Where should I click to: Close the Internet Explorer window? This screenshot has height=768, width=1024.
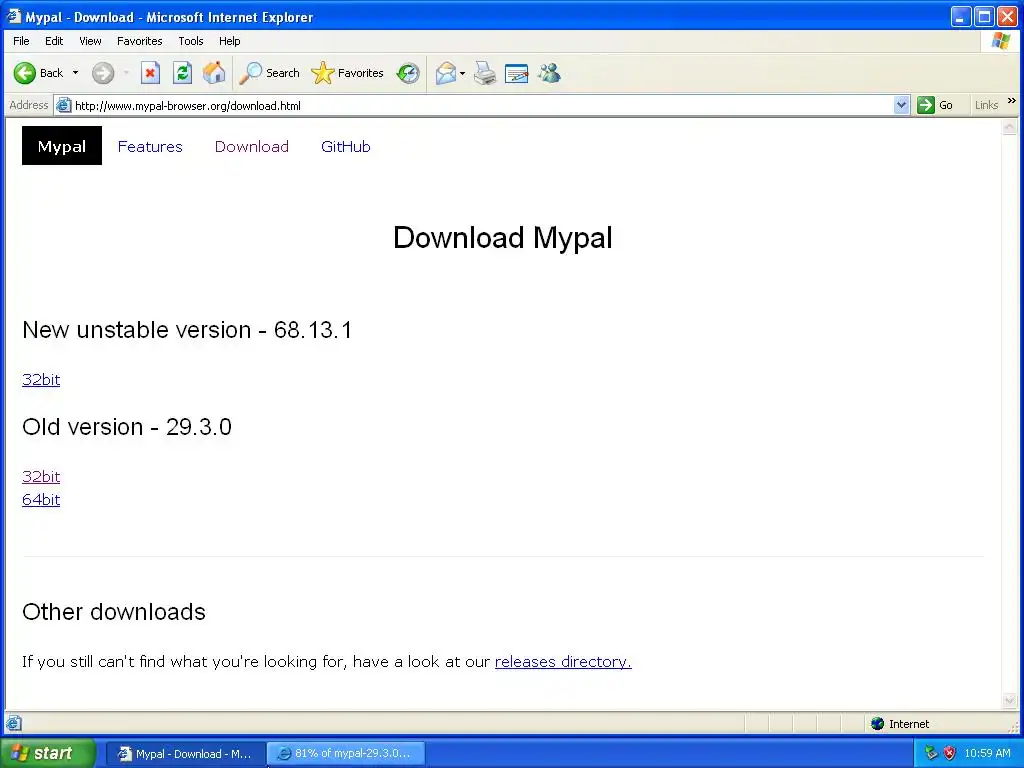pyautogui.click(x=1007, y=16)
